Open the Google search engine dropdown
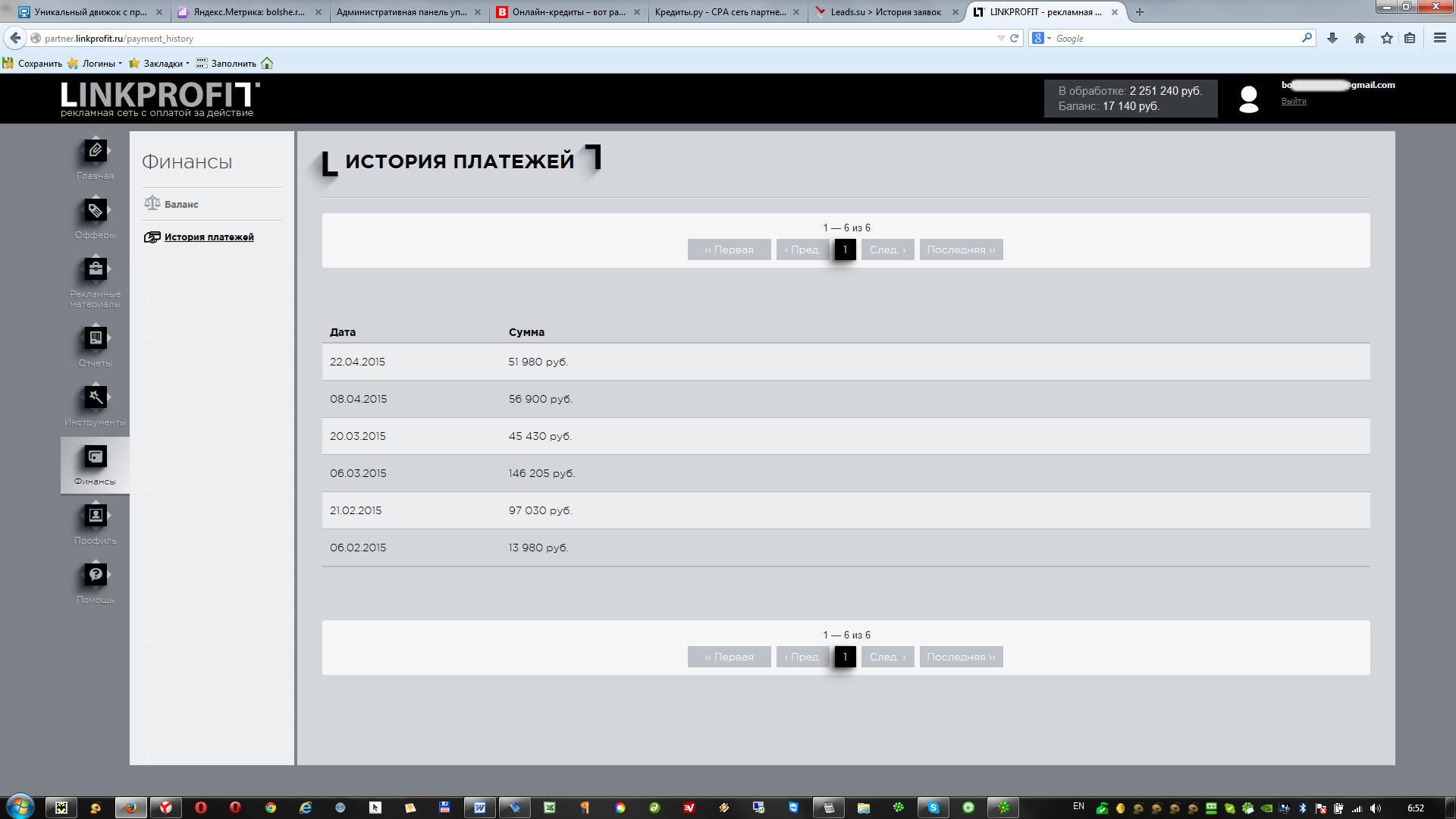Screen dimensions: 1456x819 (1041, 38)
